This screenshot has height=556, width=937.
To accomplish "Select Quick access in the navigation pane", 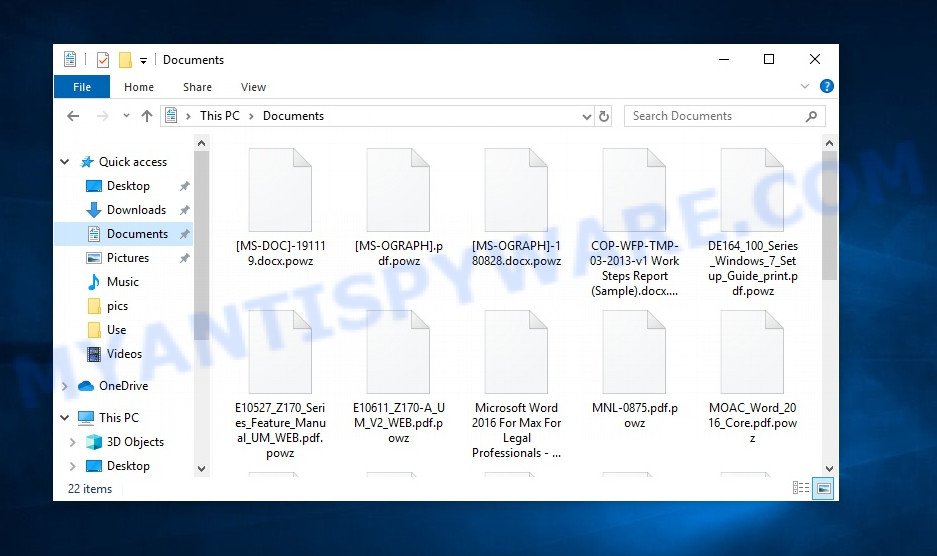I will (x=133, y=162).
